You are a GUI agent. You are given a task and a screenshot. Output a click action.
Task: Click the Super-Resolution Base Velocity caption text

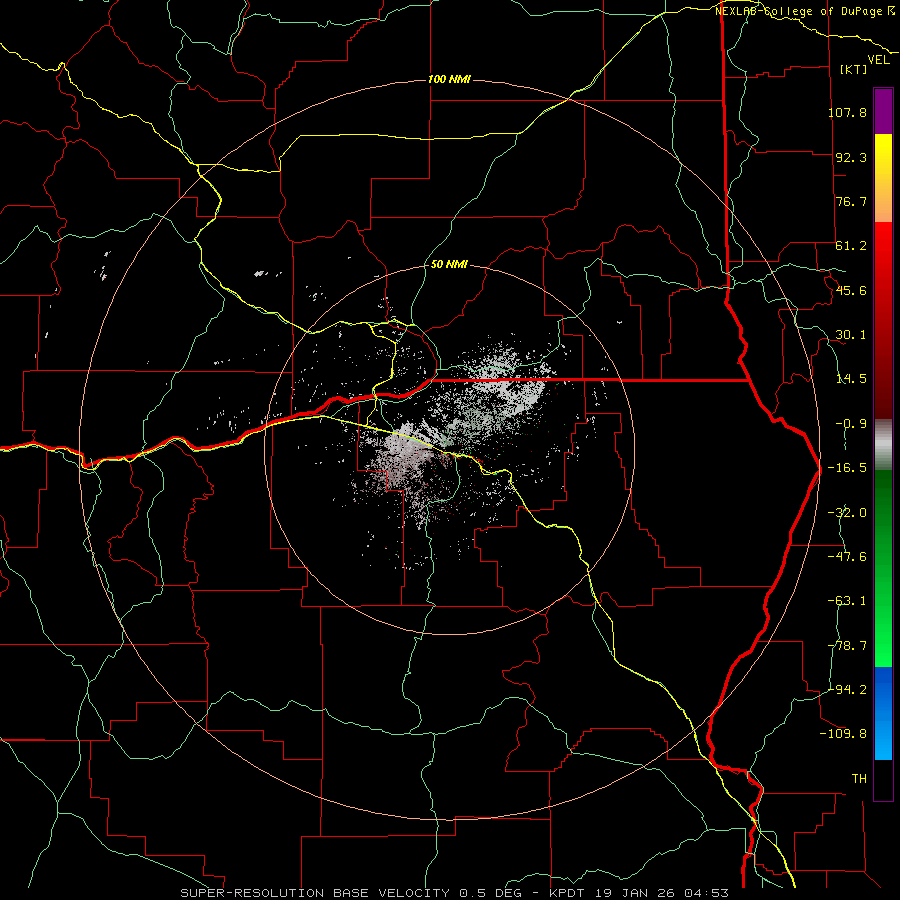click(x=317, y=893)
